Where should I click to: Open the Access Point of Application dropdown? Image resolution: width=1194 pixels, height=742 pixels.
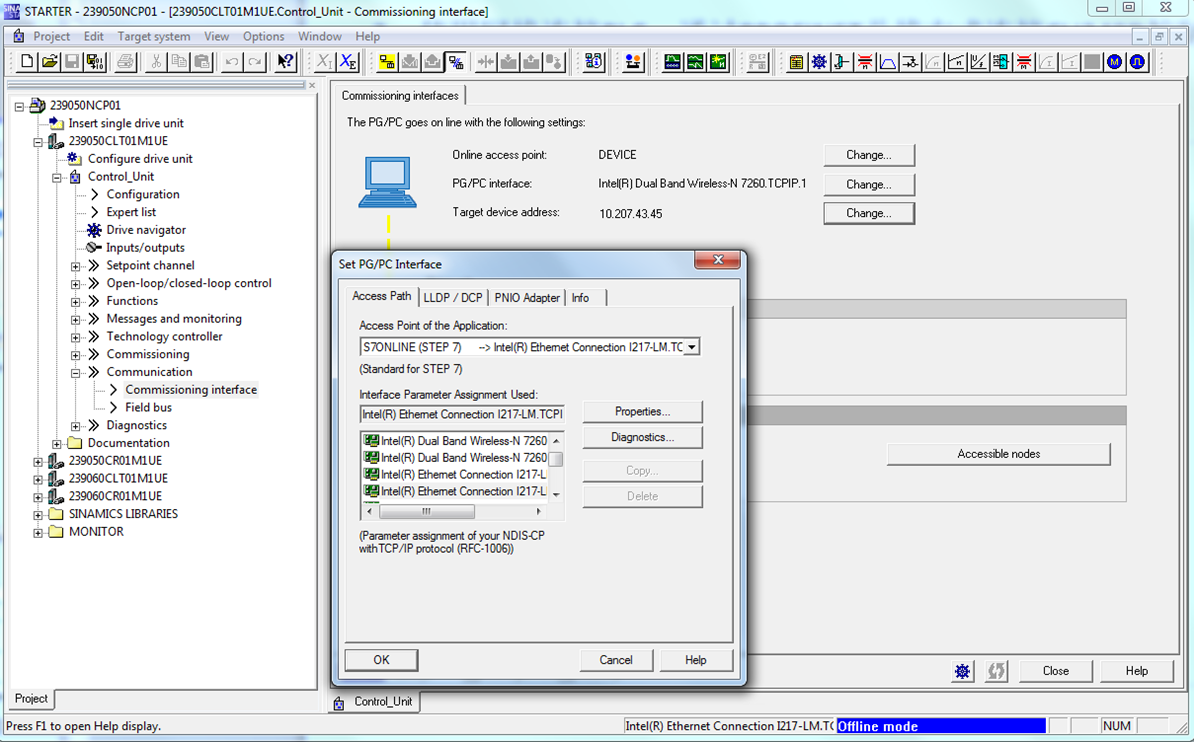pos(691,347)
